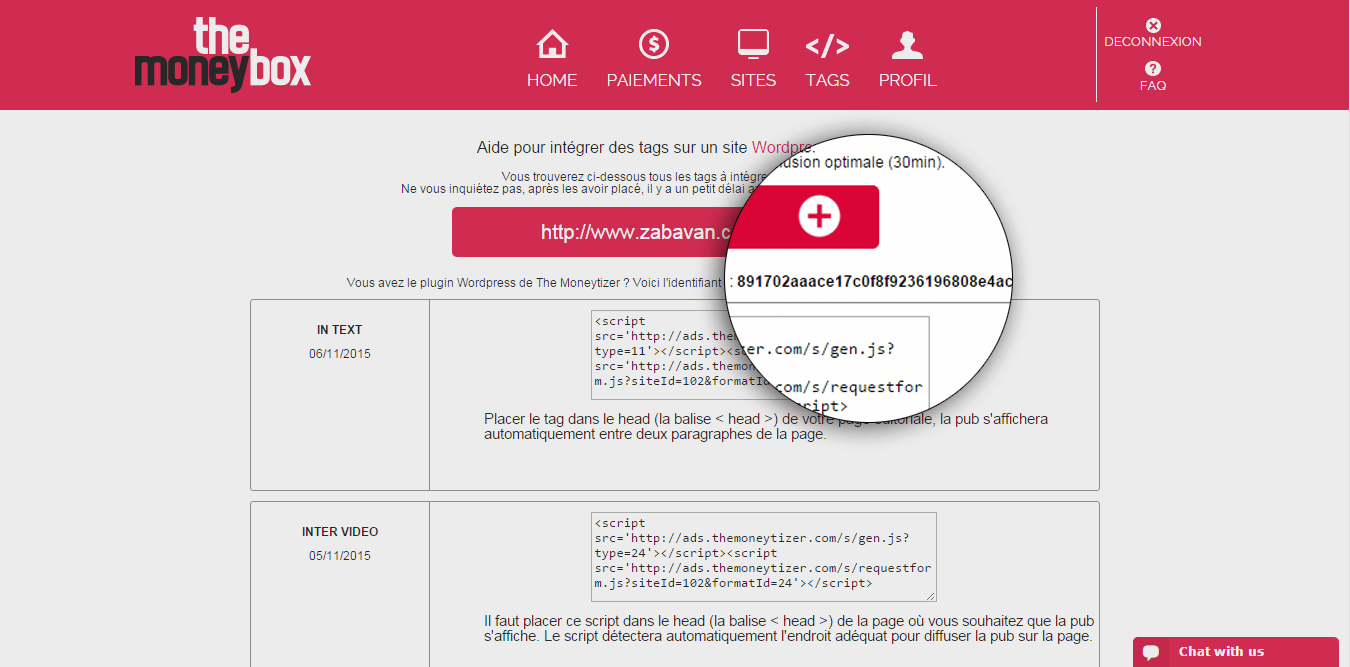The image size is (1350, 667).
Task: Click inside the INTER VIDEO script box
Action: (763, 556)
